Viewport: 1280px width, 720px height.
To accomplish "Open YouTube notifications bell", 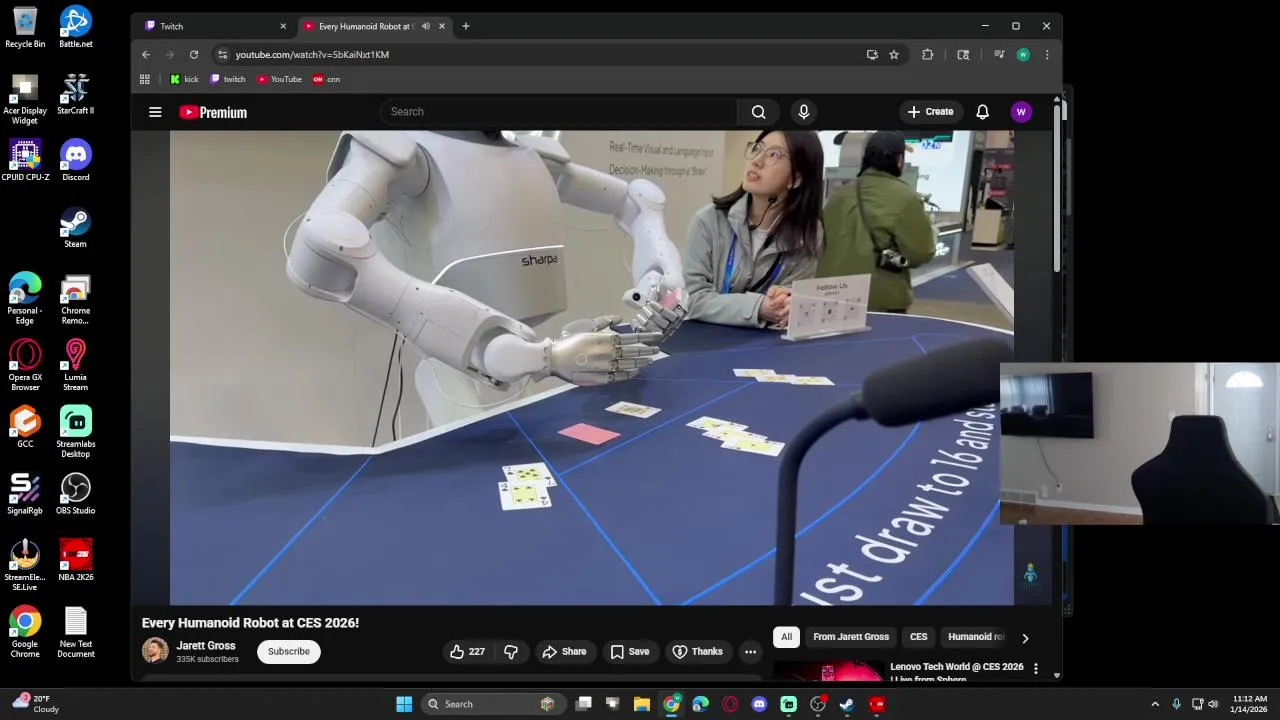I will (982, 112).
